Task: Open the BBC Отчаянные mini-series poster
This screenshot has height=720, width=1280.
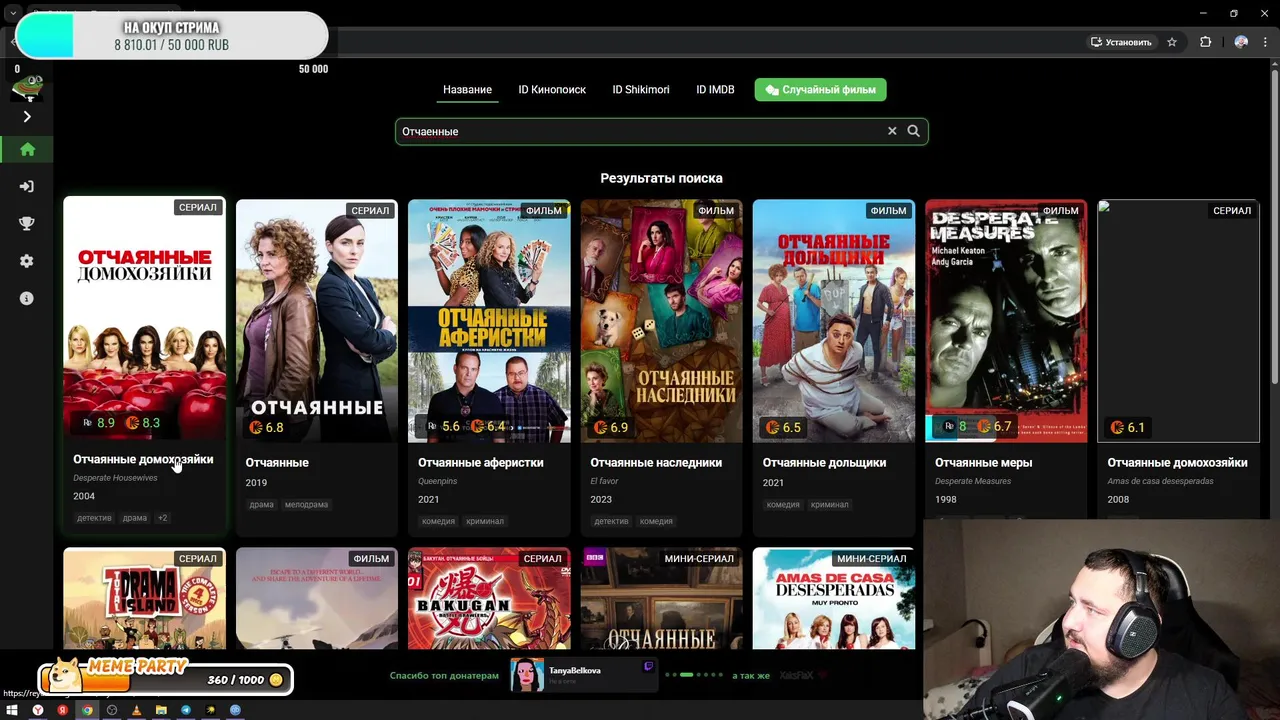Action: (x=661, y=598)
